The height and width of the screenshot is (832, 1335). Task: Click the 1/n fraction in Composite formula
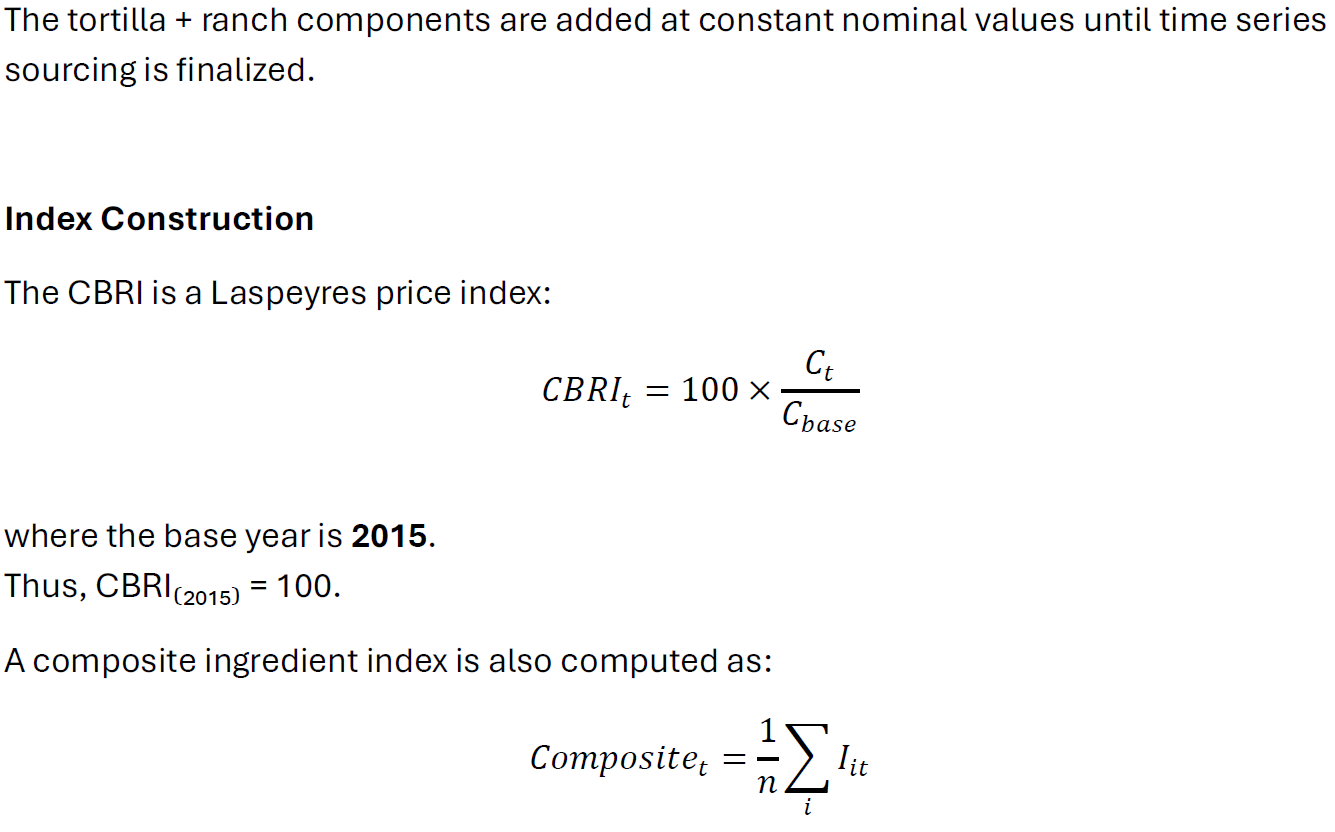tap(767, 758)
